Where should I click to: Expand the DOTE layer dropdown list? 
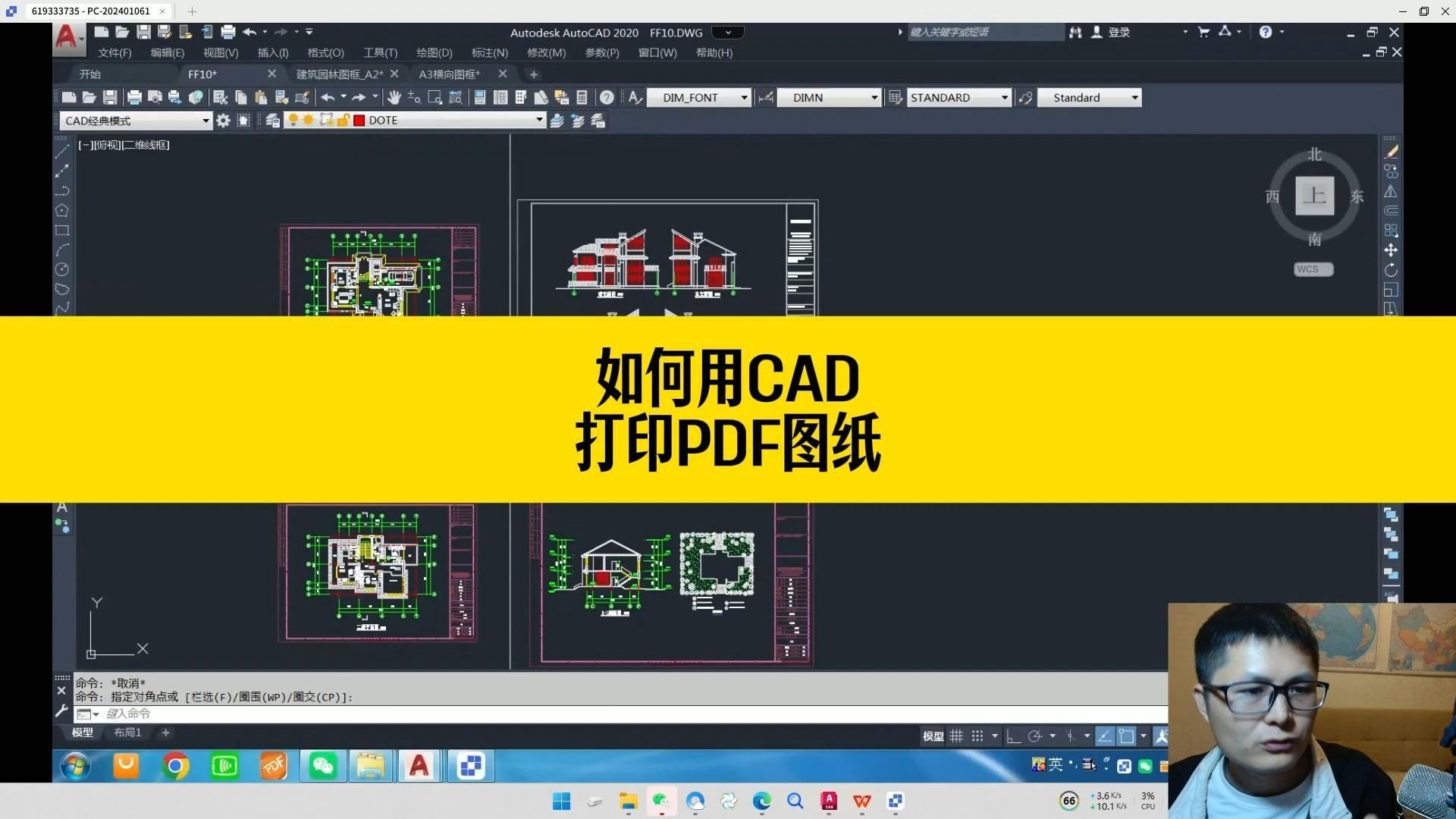[539, 120]
